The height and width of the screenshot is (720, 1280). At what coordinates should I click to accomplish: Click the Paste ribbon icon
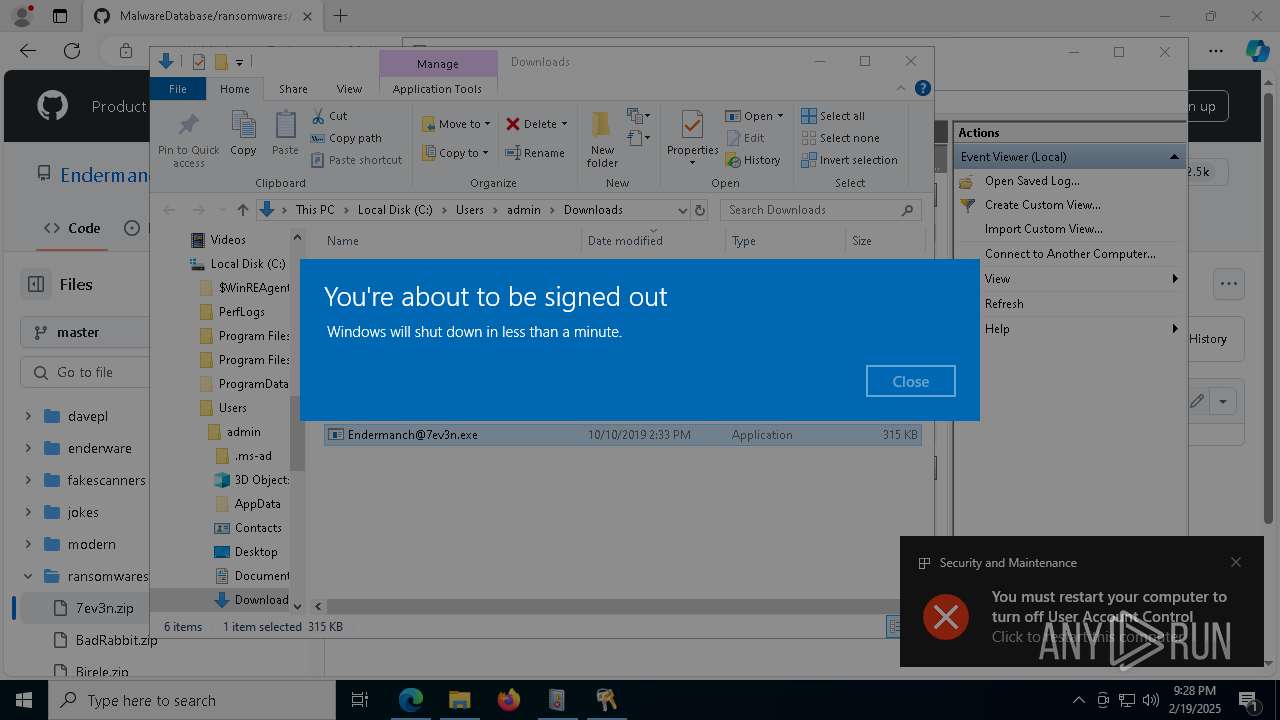point(285,133)
